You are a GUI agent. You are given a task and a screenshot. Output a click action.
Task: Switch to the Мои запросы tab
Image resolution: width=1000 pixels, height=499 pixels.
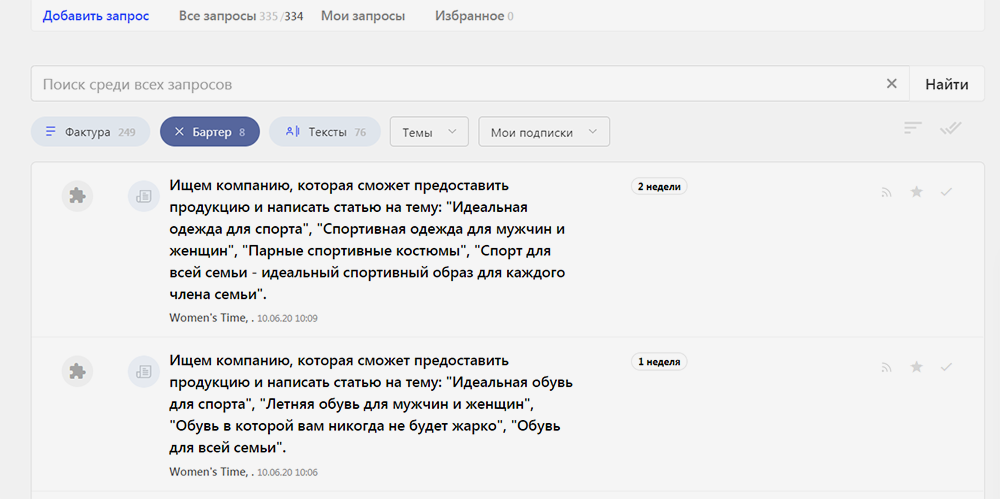(363, 16)
